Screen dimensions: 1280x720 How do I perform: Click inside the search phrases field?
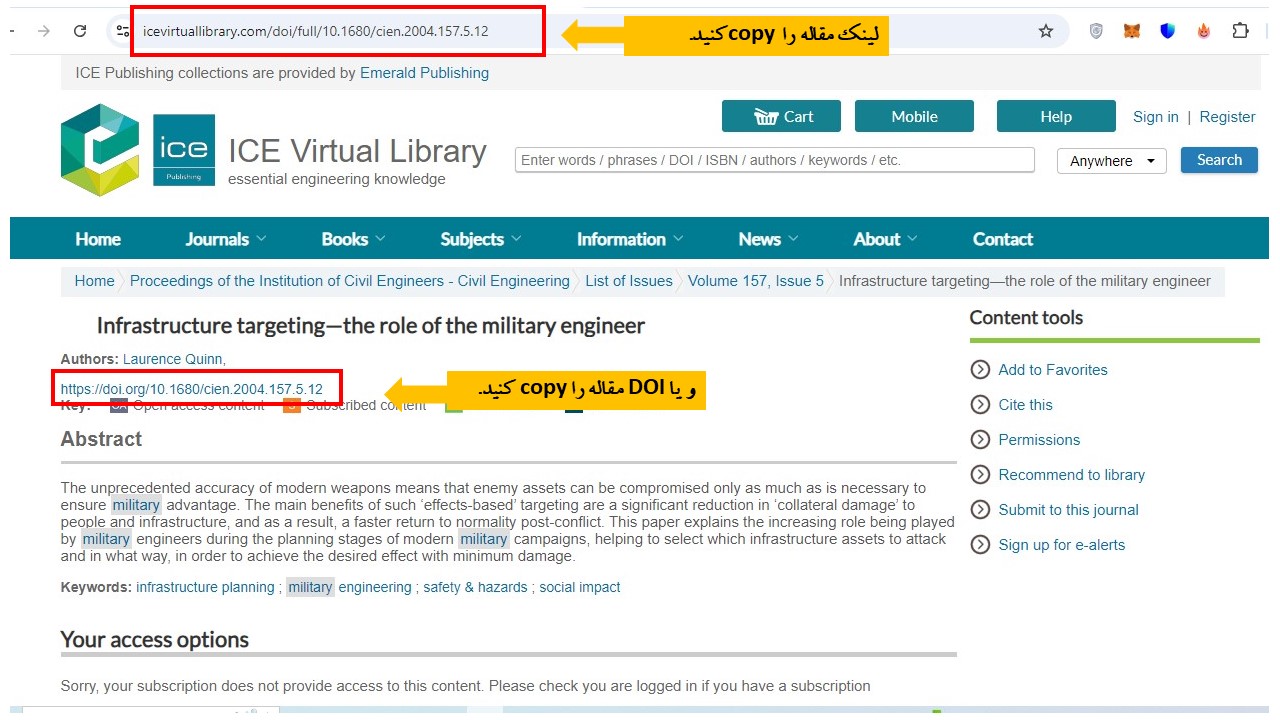775,160
